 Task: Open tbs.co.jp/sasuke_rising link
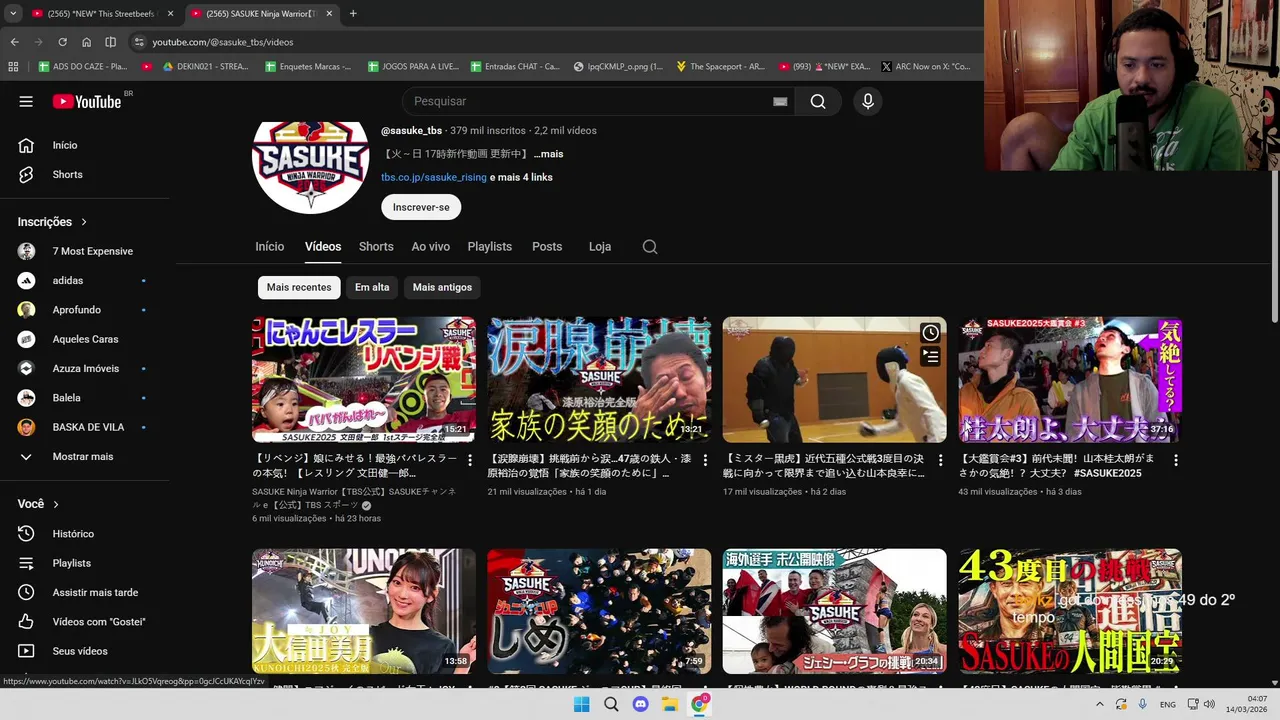[434, 177]
